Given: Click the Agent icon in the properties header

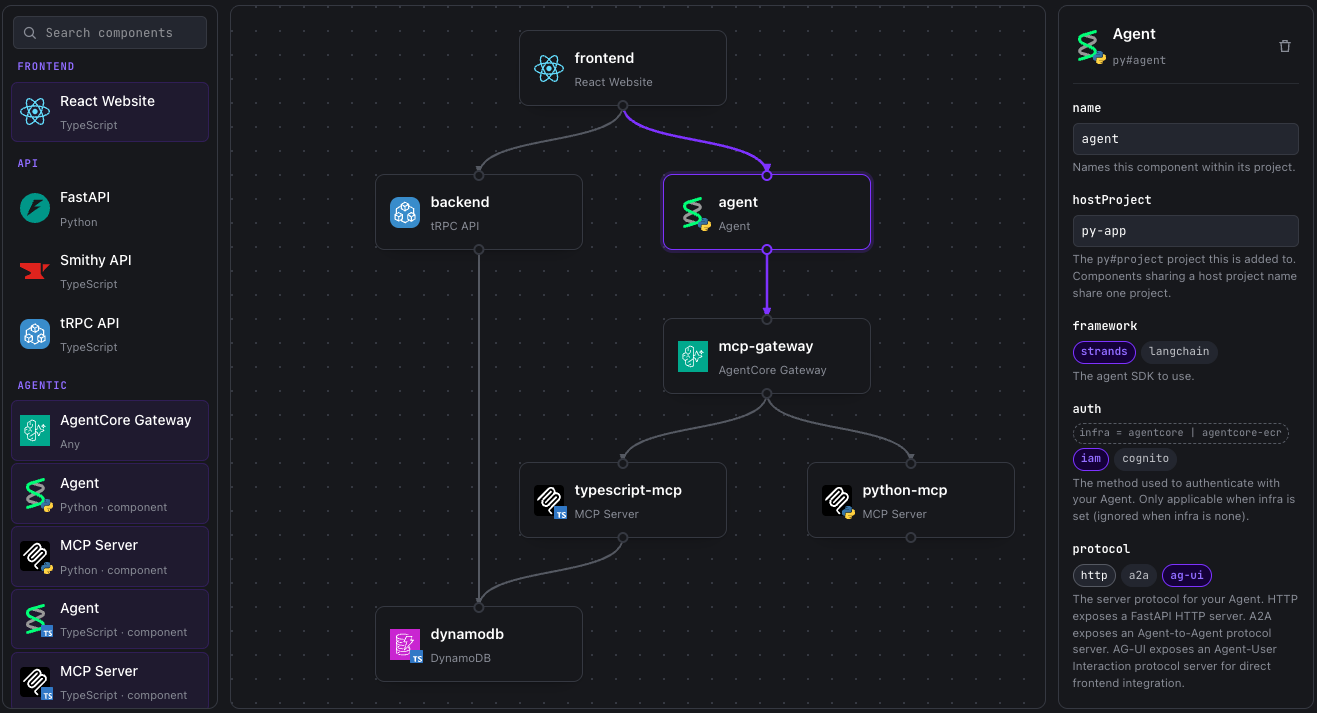Looking at the screenshot, I should (x=1089, y=46).
